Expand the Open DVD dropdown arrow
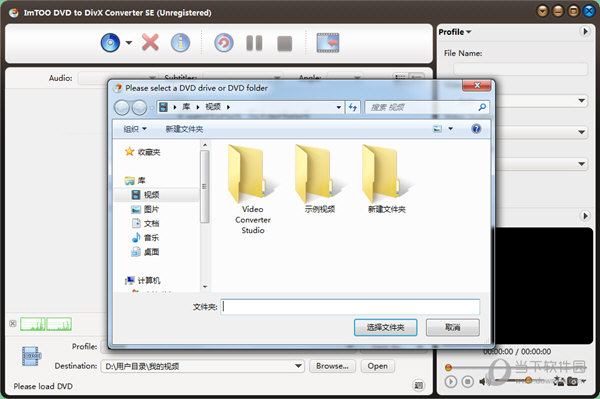This screenshot has height=399, width=600. (x=129, y=42)
